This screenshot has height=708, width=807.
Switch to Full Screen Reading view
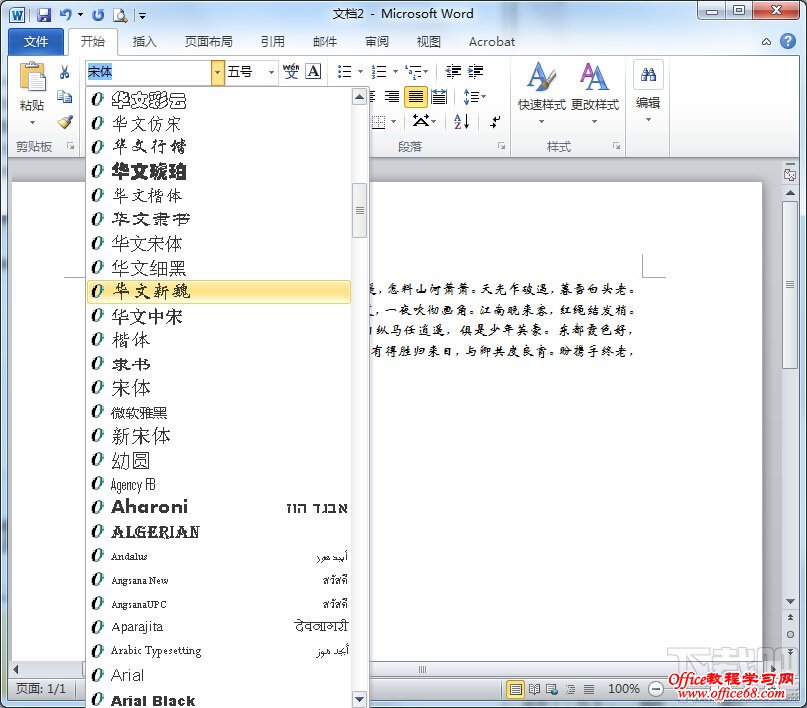tap(534, 689)
